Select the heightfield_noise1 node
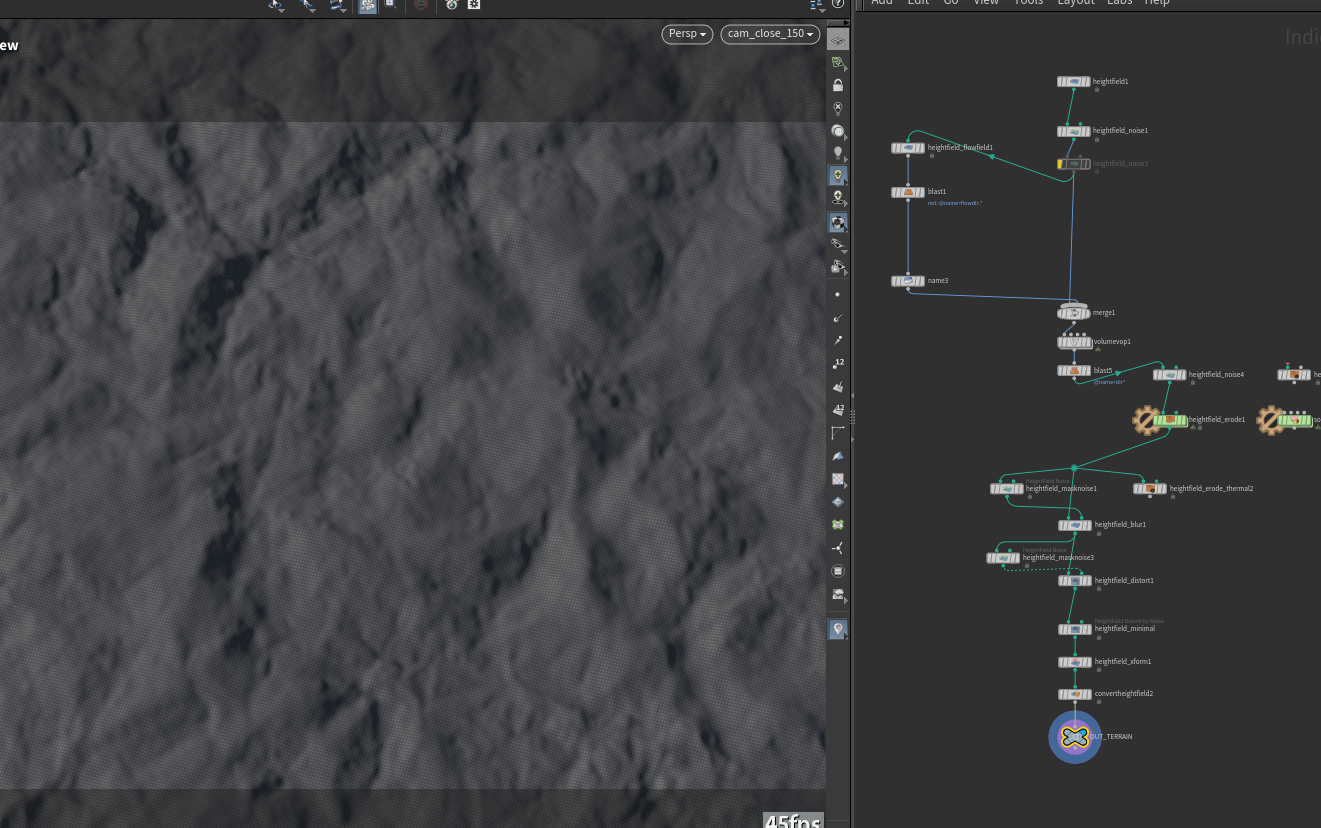Viewport: 1321px width, 828px height. coord(1074,131)
